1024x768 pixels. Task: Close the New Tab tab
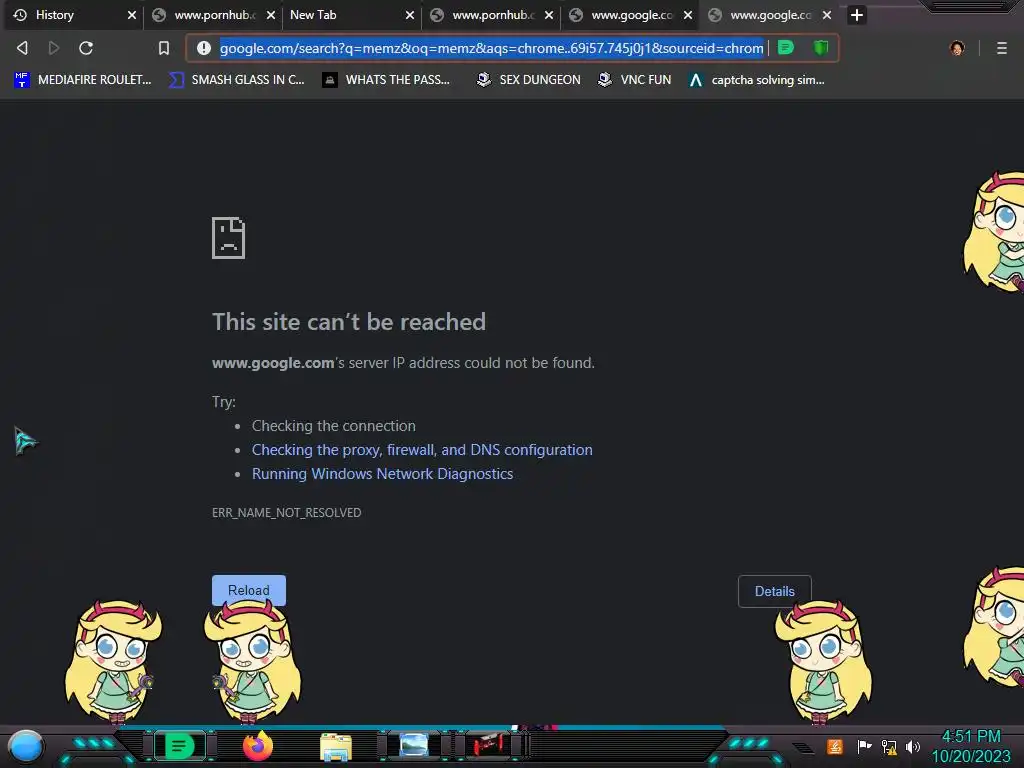click(409, 15)
